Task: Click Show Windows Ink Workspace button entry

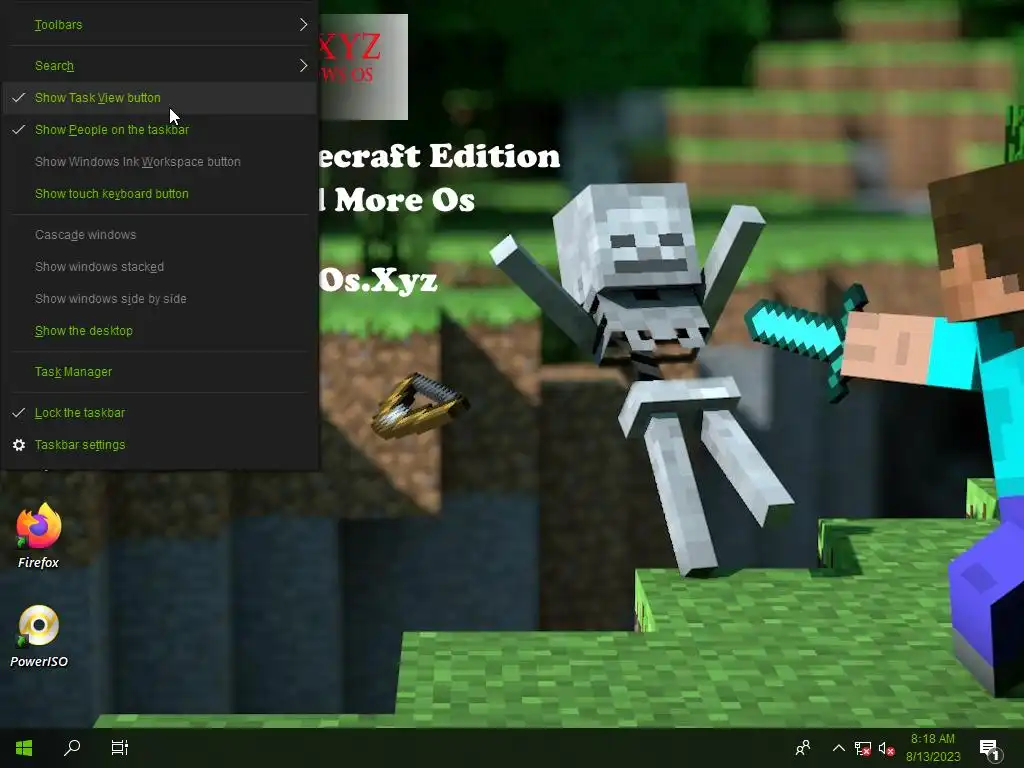Action: click(159, 162)
